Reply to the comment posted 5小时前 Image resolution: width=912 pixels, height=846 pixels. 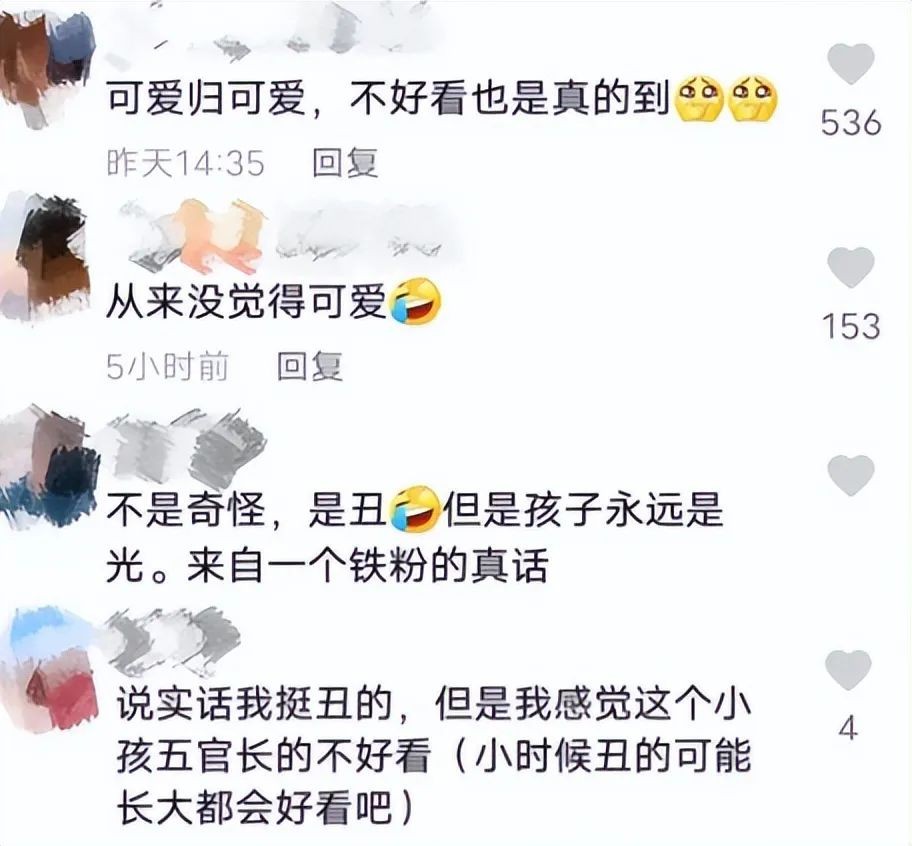(309, 366)
